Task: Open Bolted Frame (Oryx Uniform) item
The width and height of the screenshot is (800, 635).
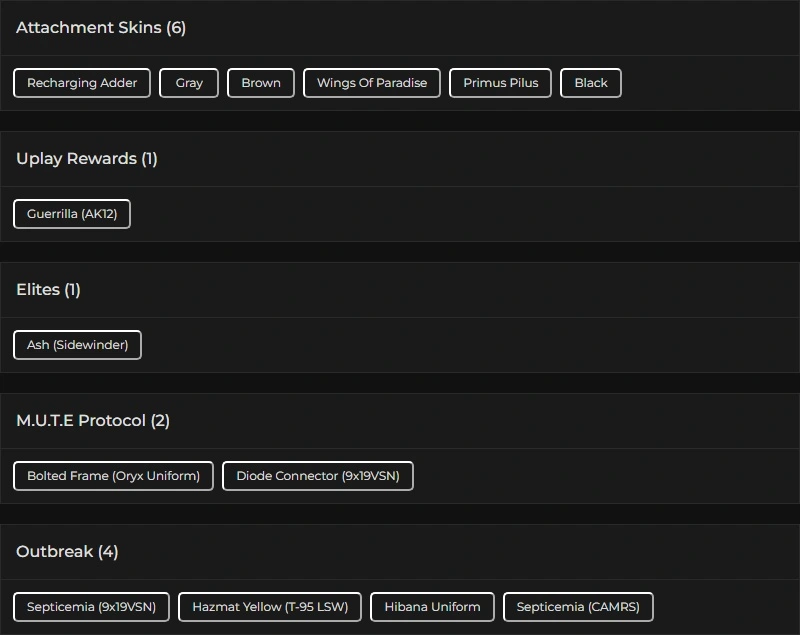Action: click(x=113, y=476)
